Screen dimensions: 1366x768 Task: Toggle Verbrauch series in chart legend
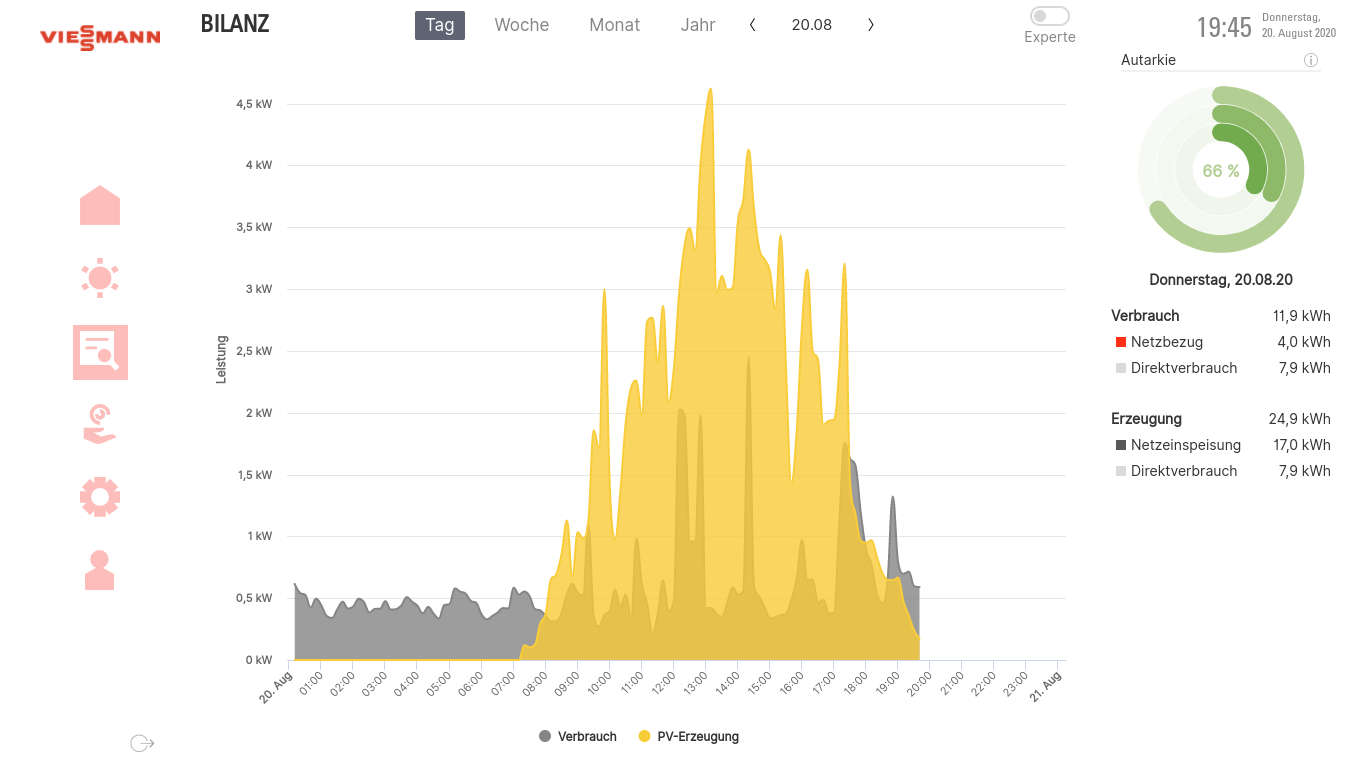point(578,736)
